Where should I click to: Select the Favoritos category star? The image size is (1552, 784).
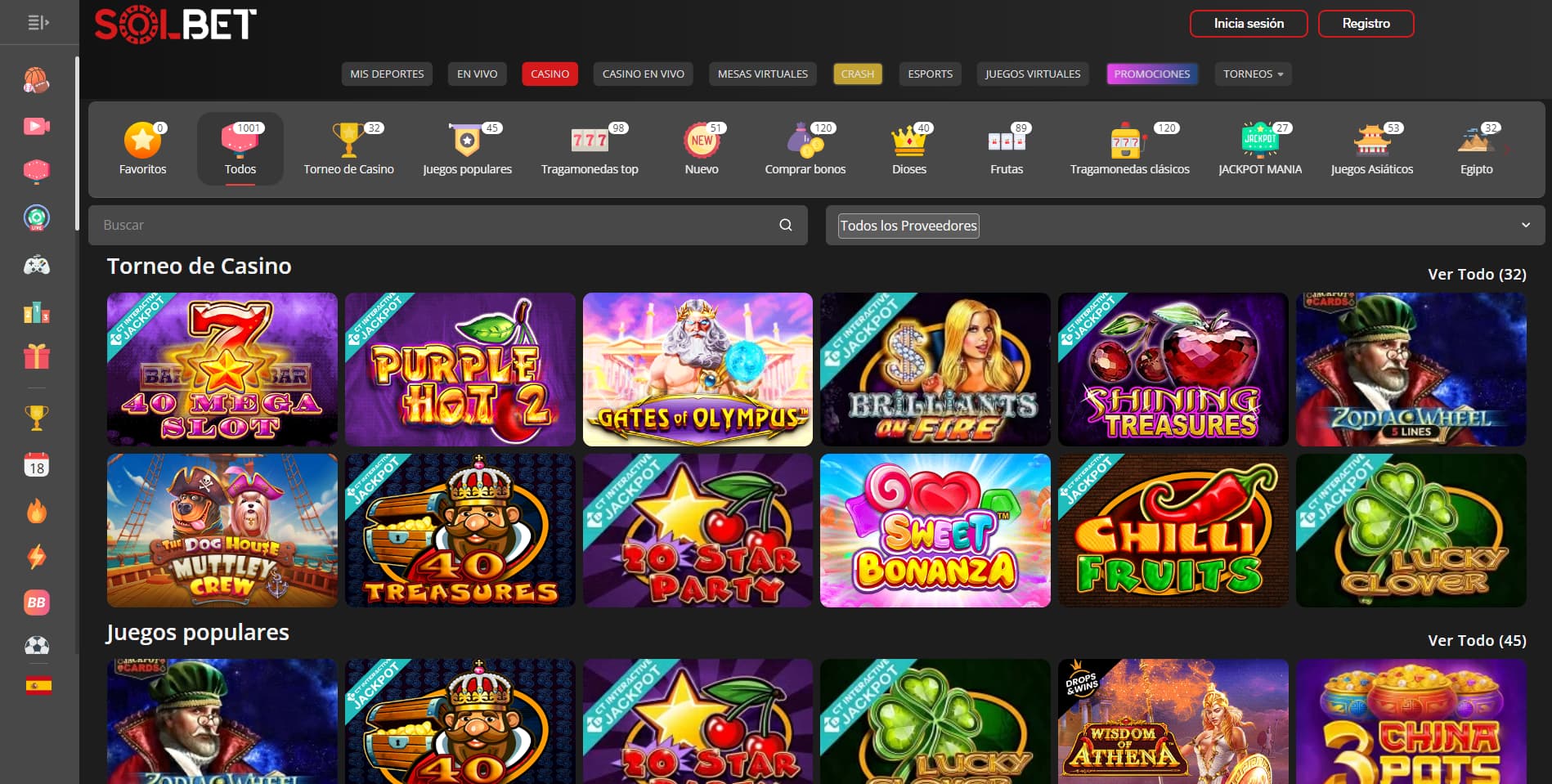point(143,147)
